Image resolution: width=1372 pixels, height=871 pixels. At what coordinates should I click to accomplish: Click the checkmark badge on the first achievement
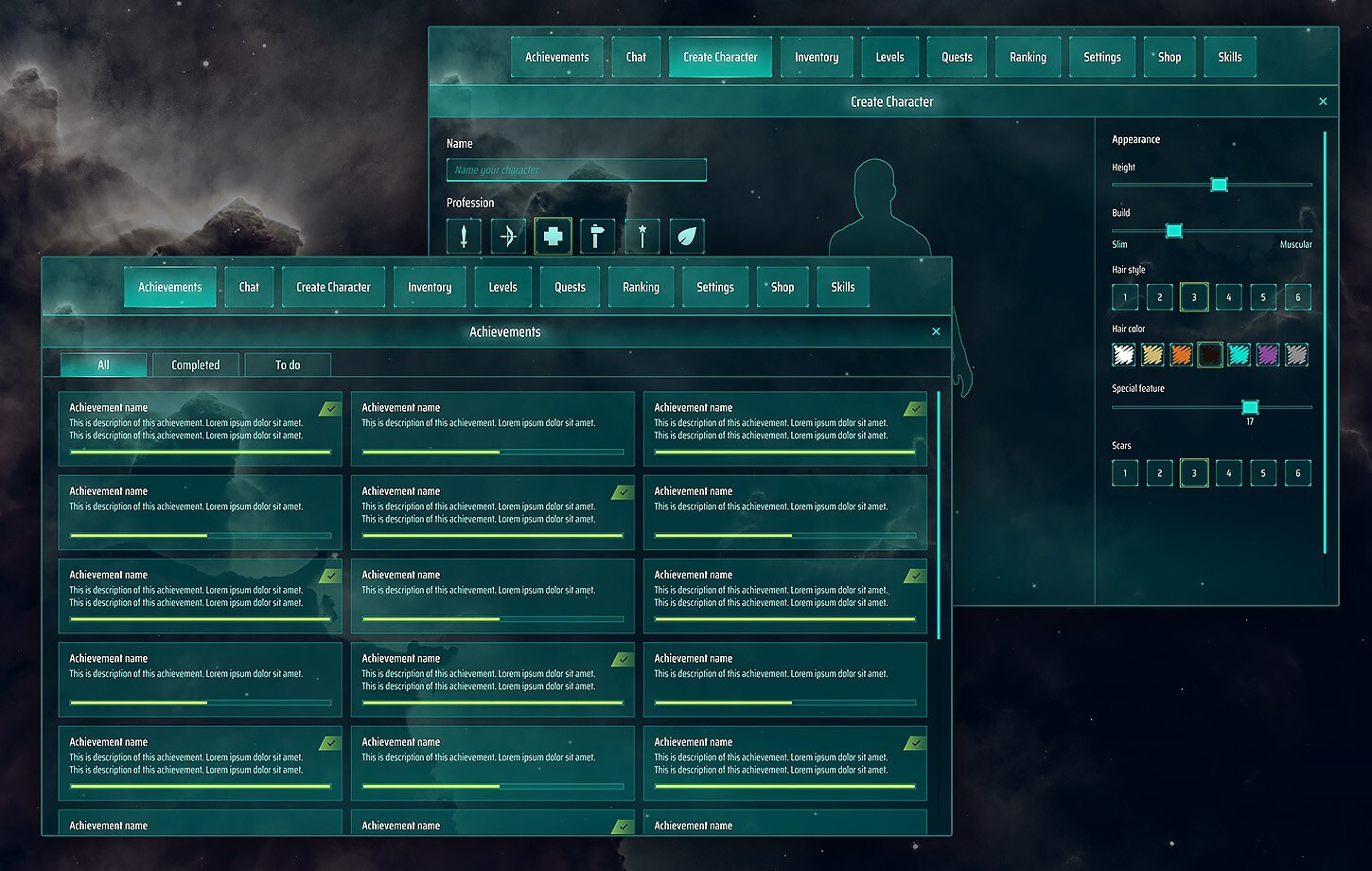coord(329,408)
